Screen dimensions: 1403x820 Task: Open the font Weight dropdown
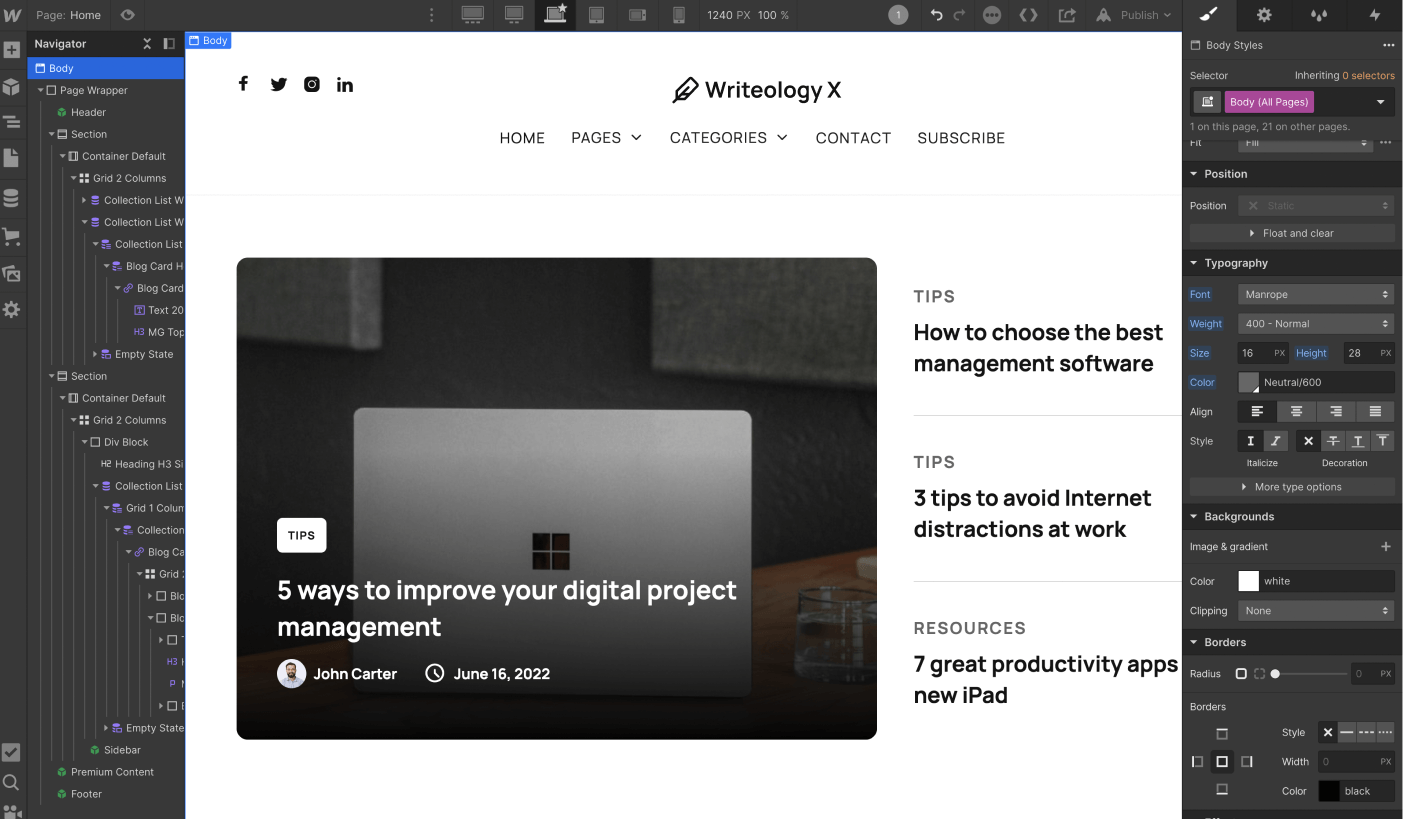pyautogui.click(x=1315, y=323)
